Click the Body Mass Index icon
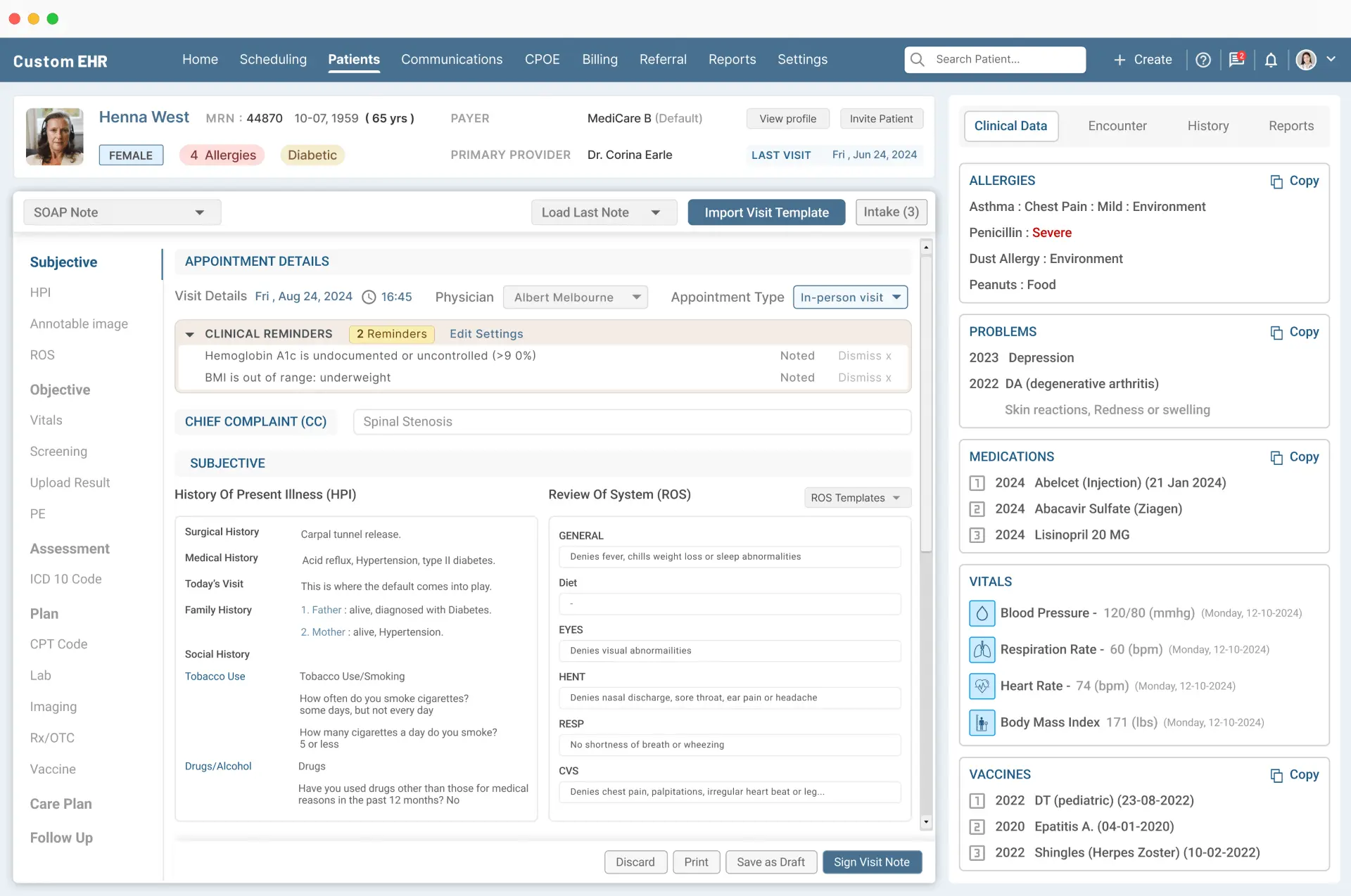 coord(982,722)
